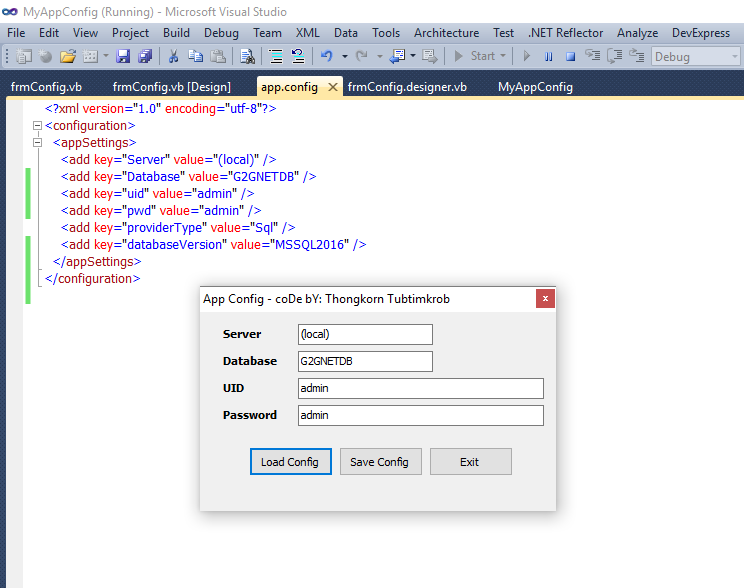
Task: Open the Undo history dropdown arrow
Action: (345, 56)
